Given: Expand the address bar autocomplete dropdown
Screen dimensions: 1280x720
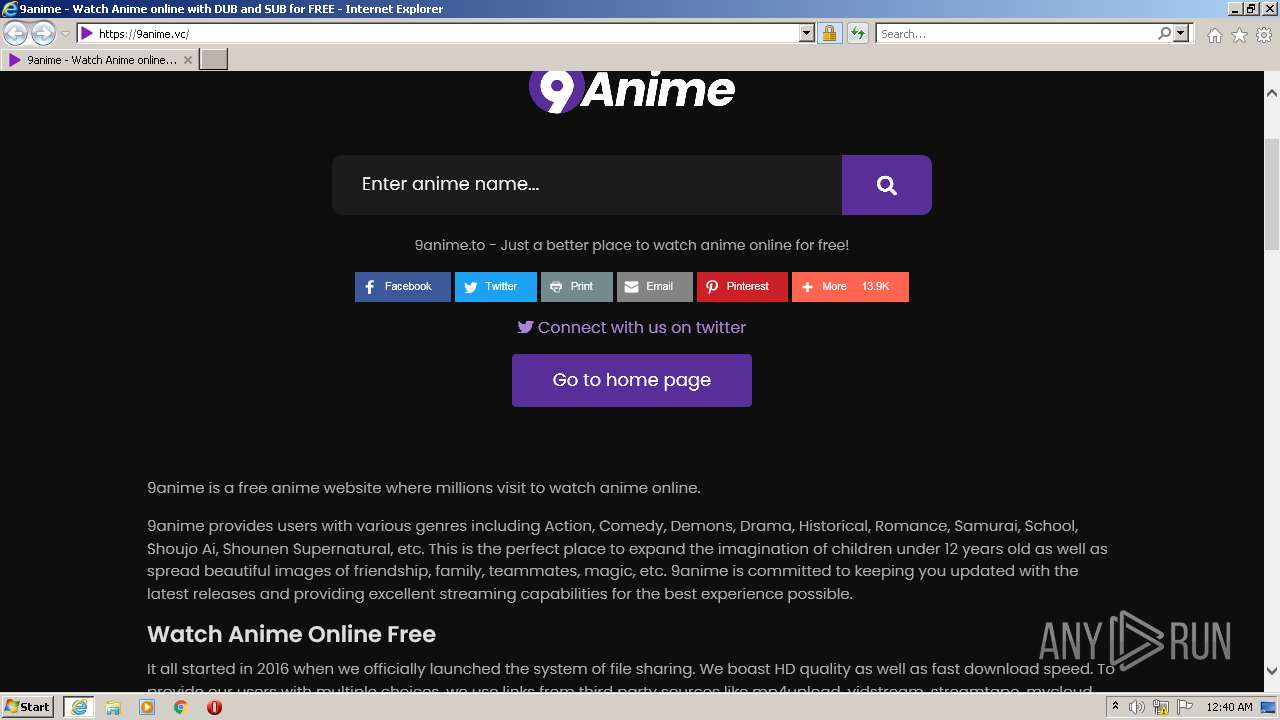Looking at the screenshot, I should (807, 33).
